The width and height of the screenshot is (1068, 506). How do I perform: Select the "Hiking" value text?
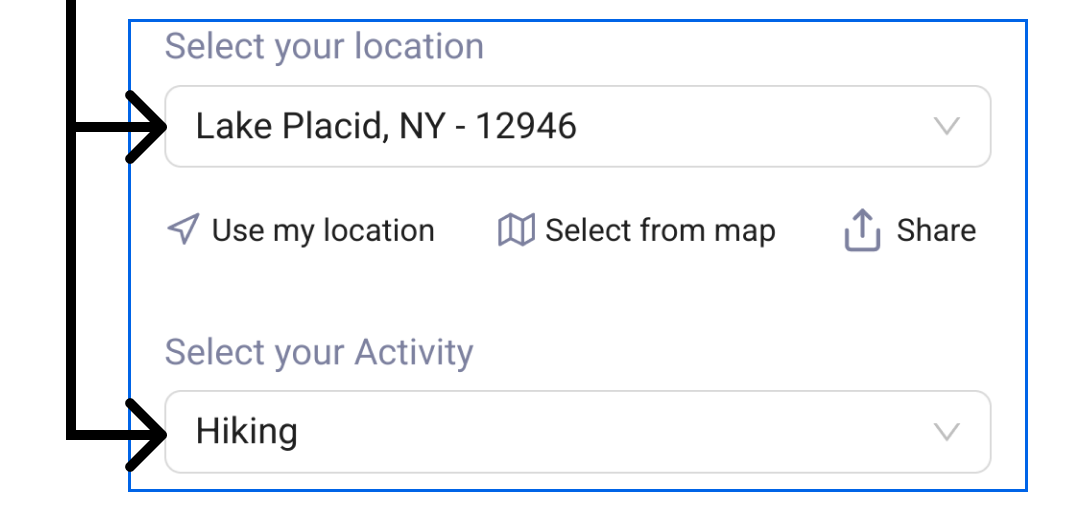pyautogui.click(x=246, y=431)
